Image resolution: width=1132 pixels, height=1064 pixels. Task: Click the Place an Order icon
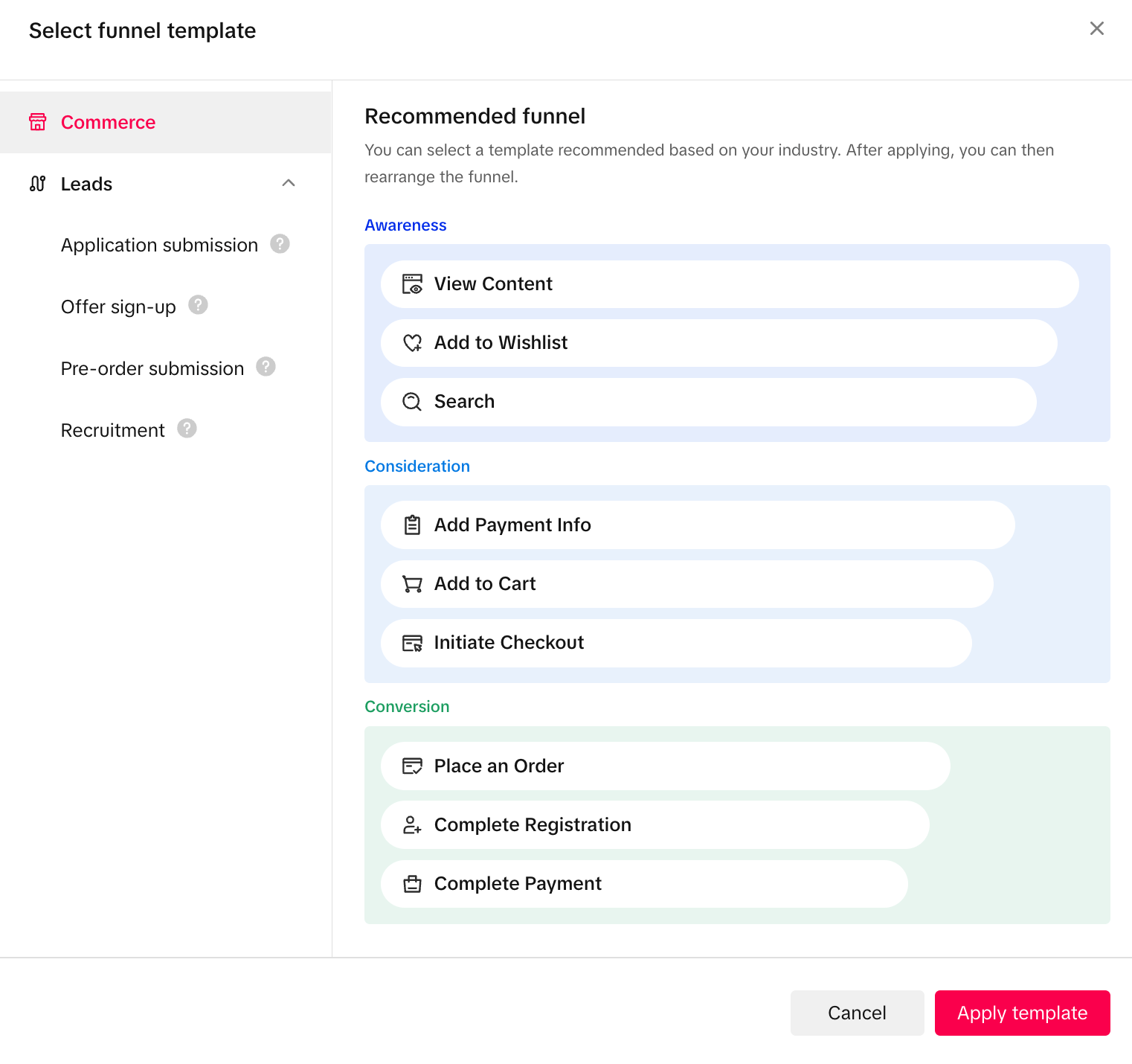(412, 766)
